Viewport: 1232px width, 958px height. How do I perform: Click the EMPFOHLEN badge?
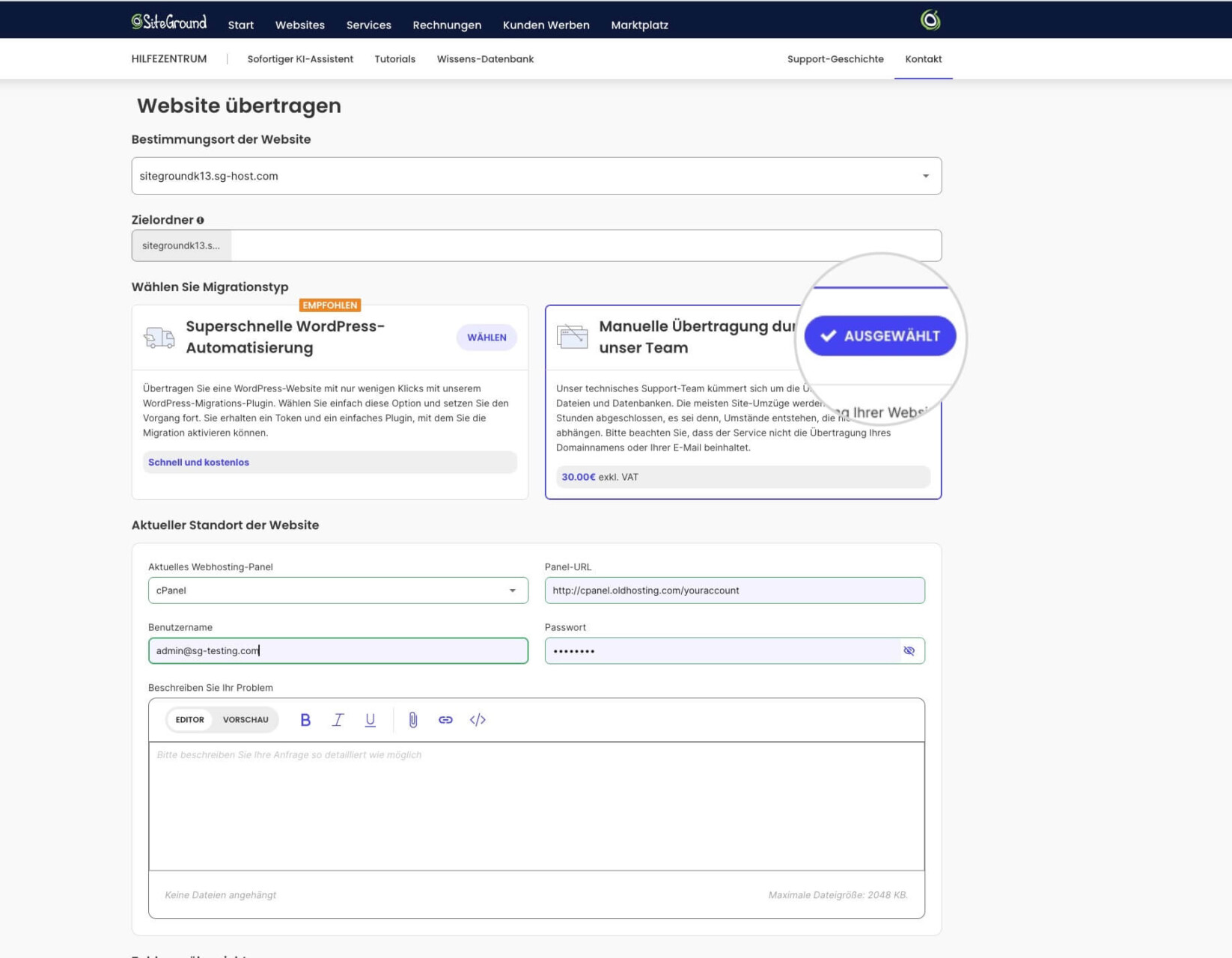330,305
